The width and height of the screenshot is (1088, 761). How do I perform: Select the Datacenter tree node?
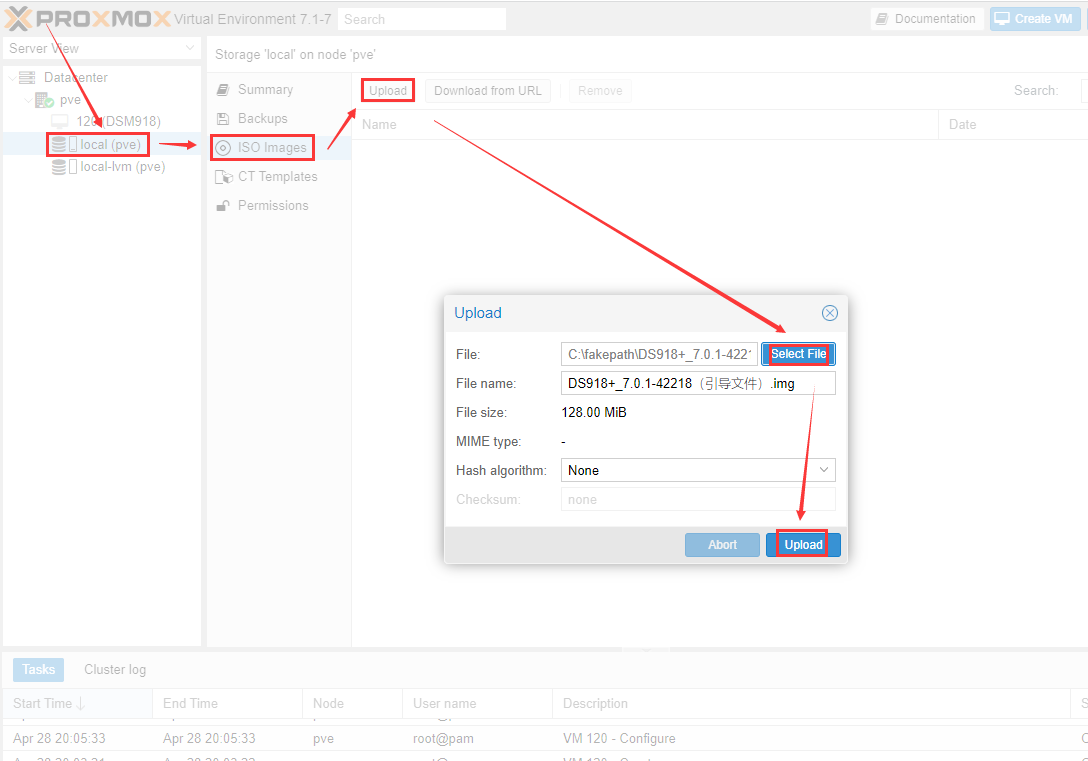75,77
